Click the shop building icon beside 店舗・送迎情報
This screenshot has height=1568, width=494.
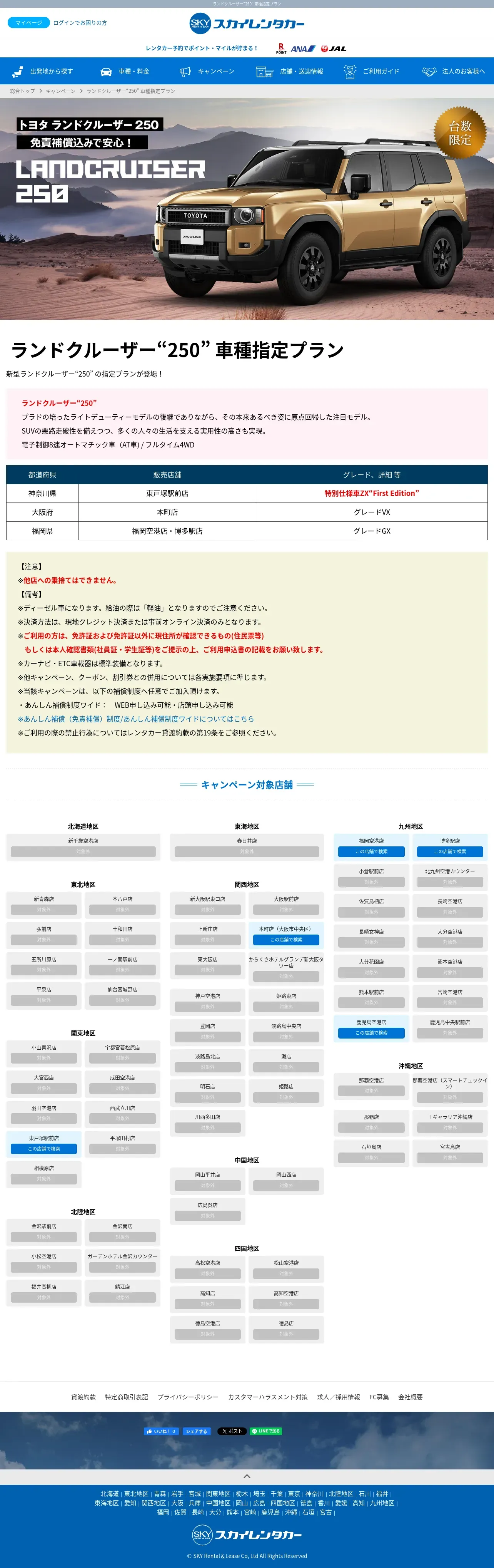click(264, 72)
